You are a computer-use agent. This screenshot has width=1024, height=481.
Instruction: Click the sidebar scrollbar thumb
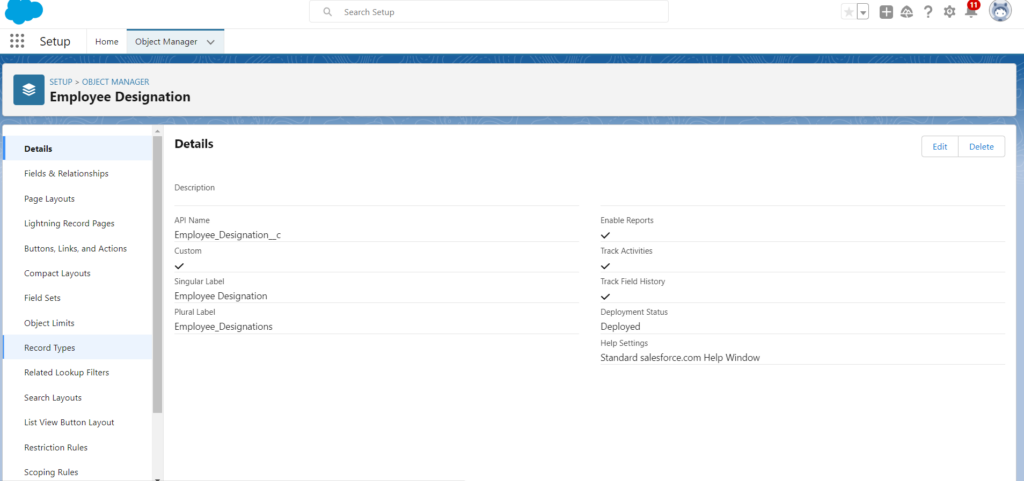tap(157, 274)
